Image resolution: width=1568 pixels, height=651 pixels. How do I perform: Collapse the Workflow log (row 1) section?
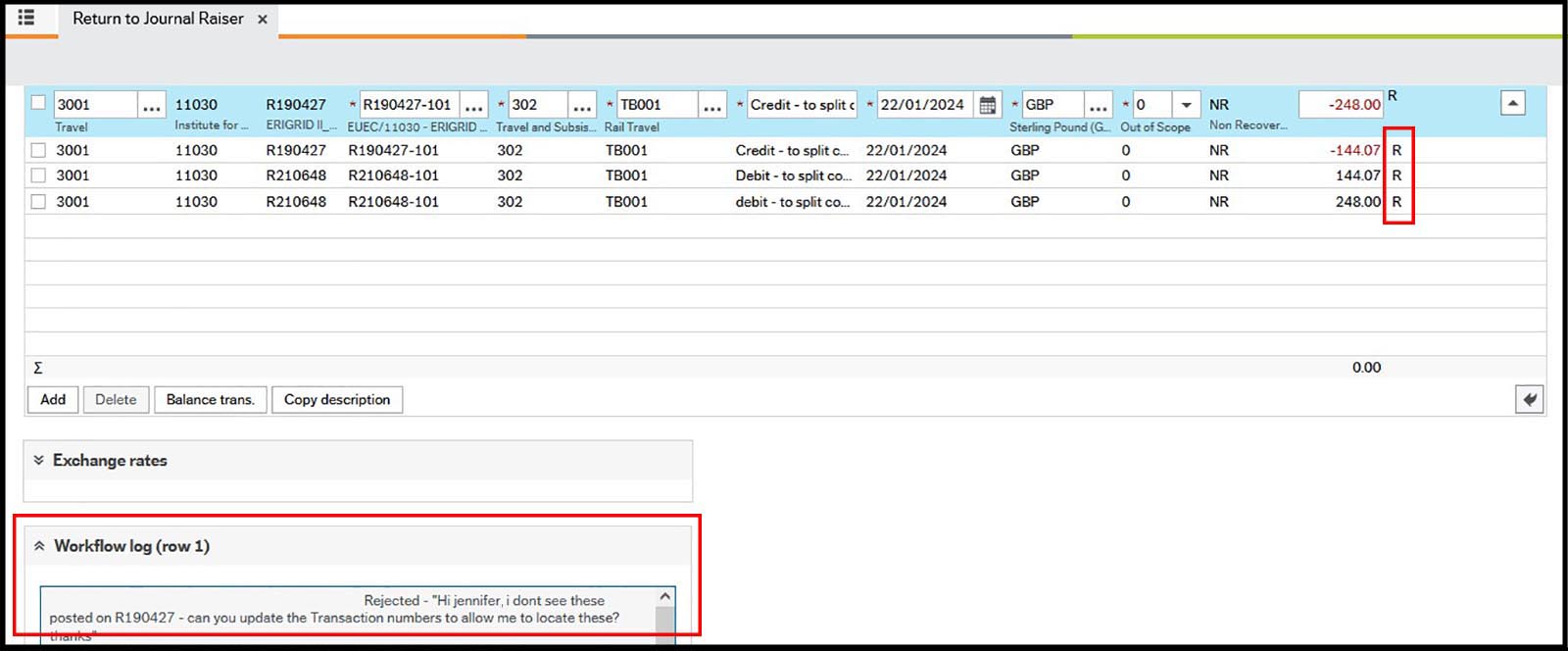point(39,546)
